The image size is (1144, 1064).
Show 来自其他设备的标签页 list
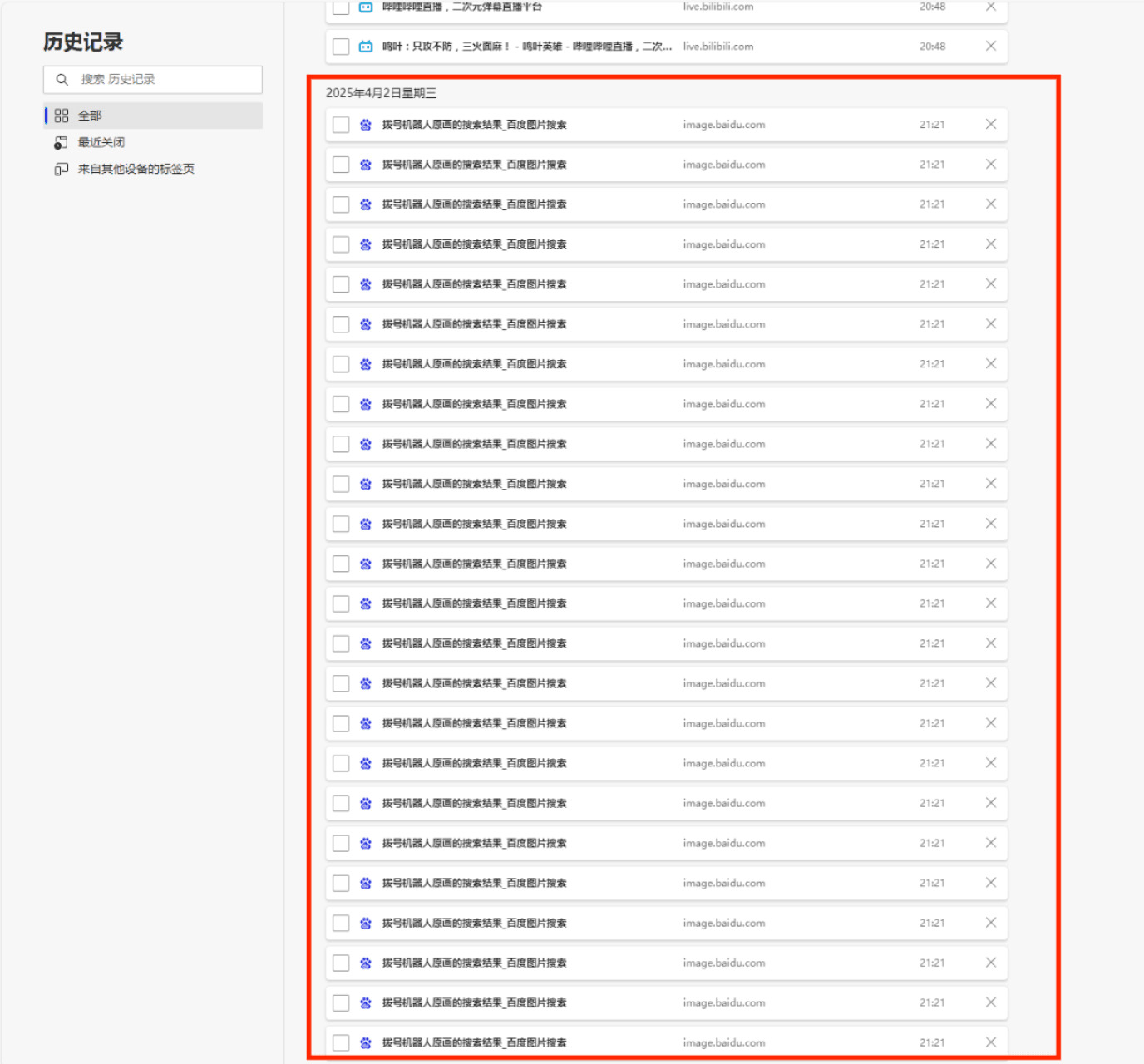coord(136,169)
